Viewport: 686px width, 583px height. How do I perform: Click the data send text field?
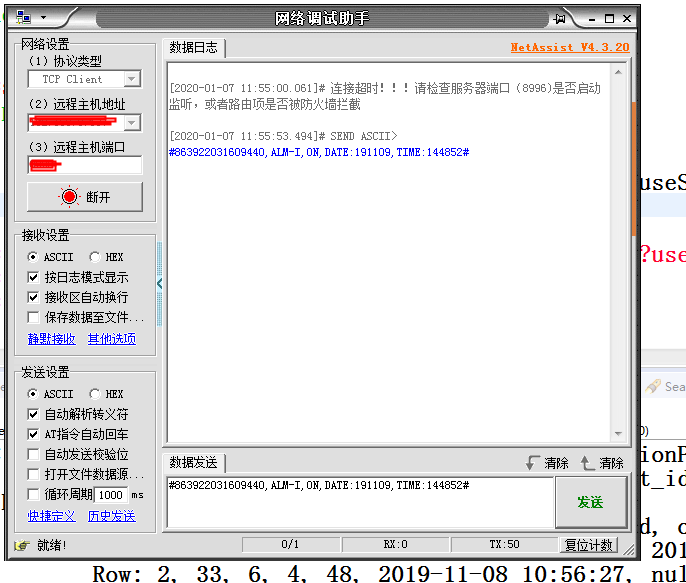pos(360,502)
